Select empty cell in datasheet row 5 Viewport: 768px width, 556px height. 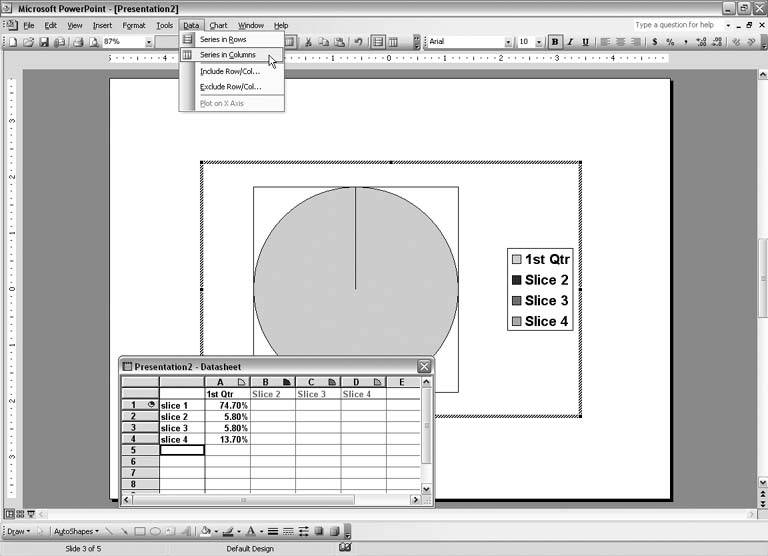click(x=181, y=450)
